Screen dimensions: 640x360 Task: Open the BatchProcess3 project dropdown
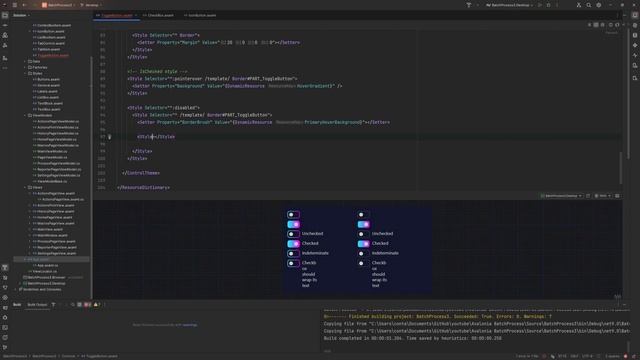59,5
